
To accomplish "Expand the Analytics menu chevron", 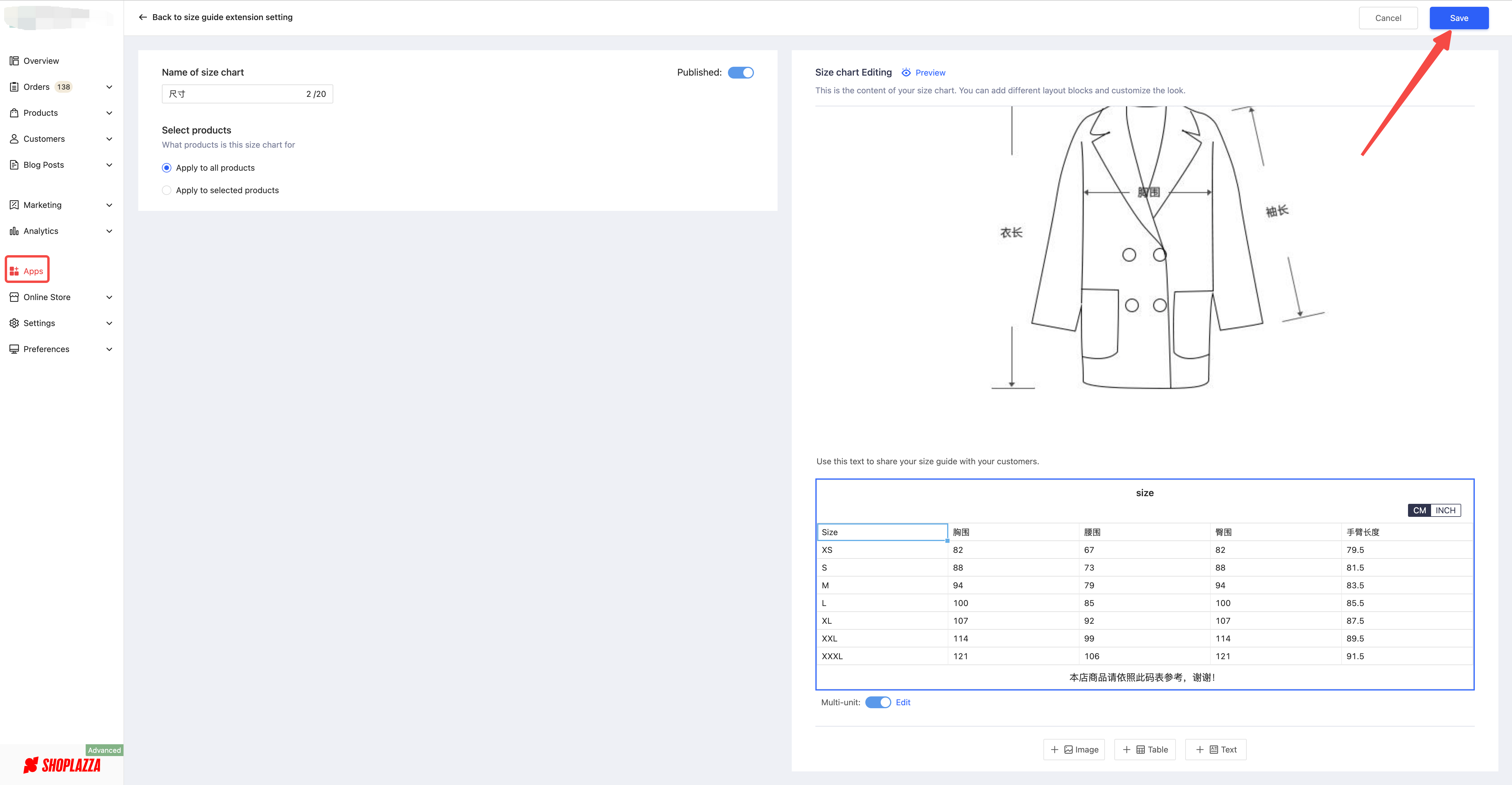I will pyautogui.click(x=109, y=231).
